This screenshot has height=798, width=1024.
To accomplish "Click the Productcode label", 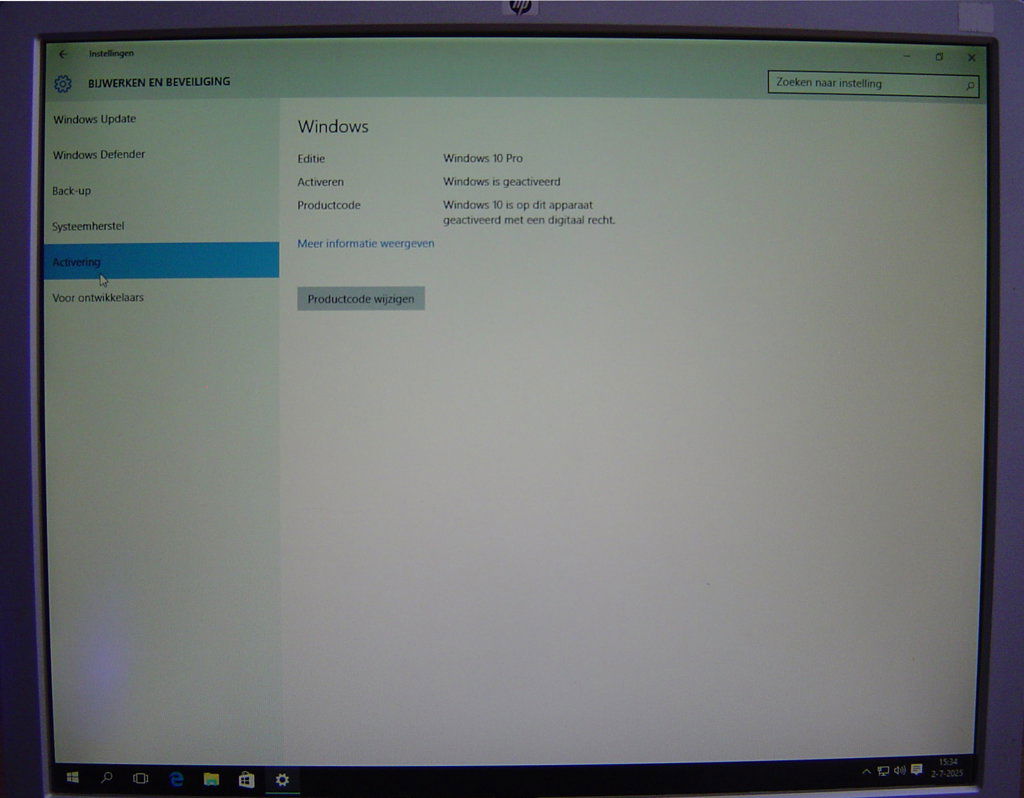I will pos(328,205).
